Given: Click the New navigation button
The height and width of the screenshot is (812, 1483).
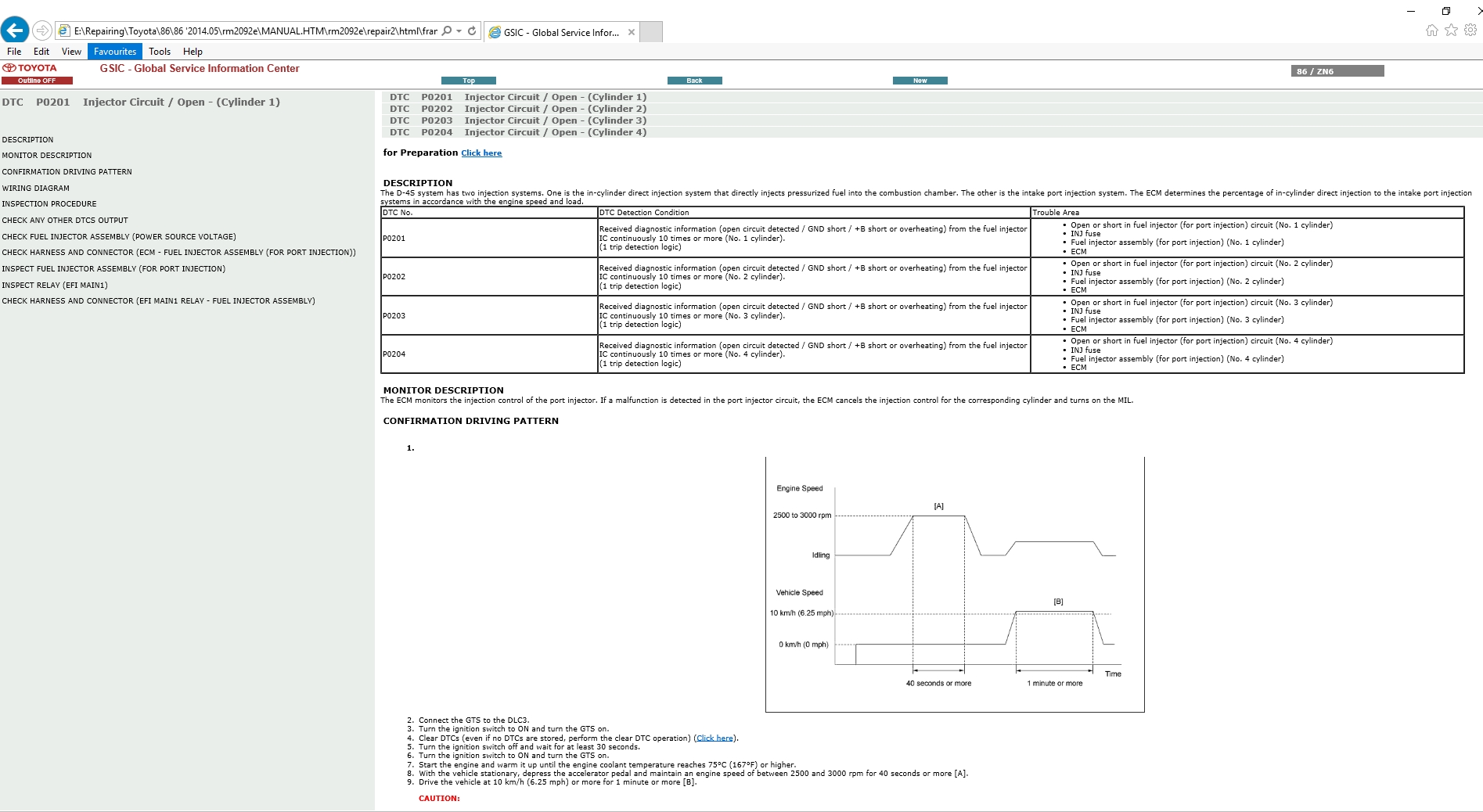Looking at the screenshot, I should click(x=920, y=81).
